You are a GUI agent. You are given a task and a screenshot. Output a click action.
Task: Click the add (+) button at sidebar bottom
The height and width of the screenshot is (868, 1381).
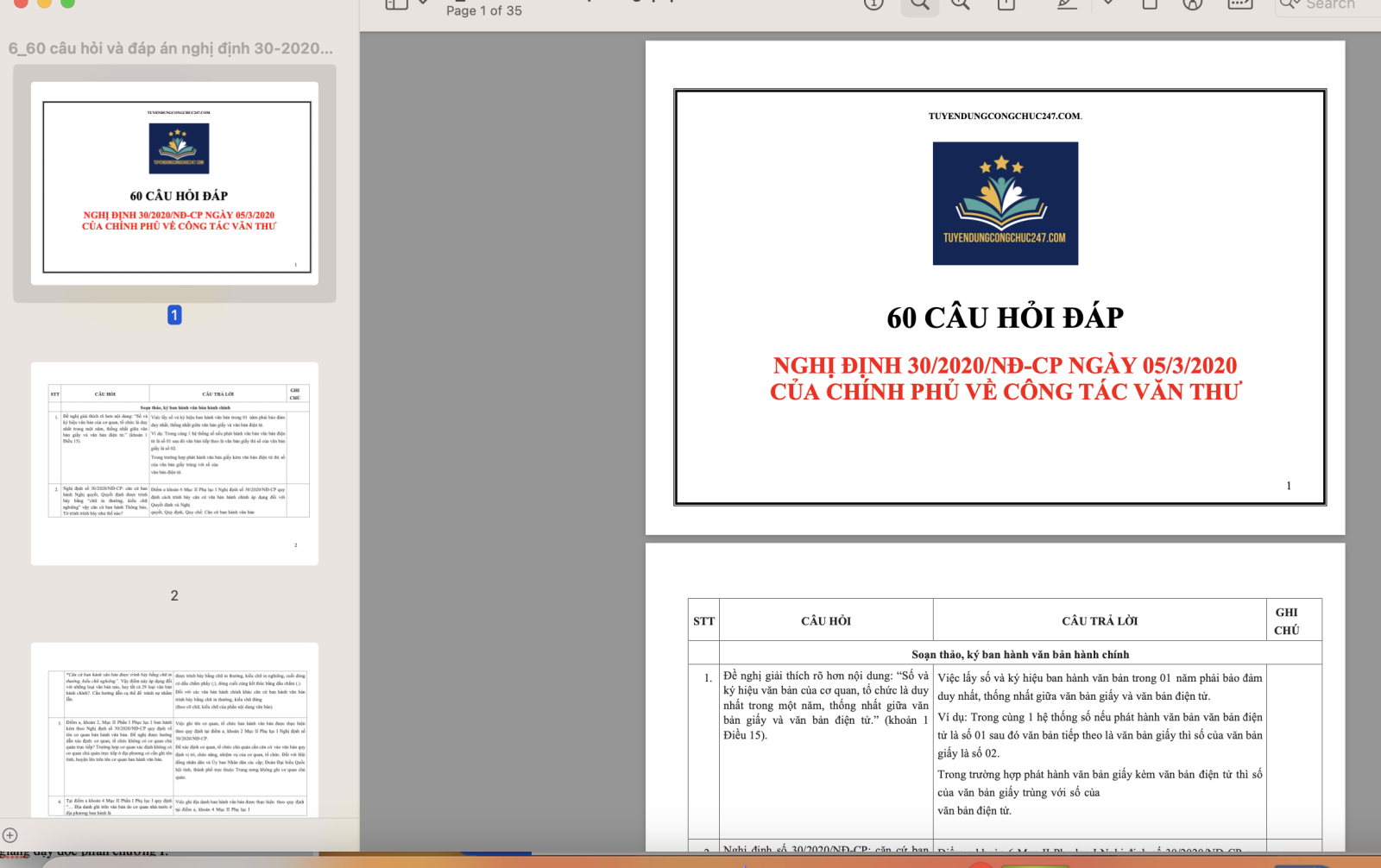pyautogui.click(x=10, y=835)
